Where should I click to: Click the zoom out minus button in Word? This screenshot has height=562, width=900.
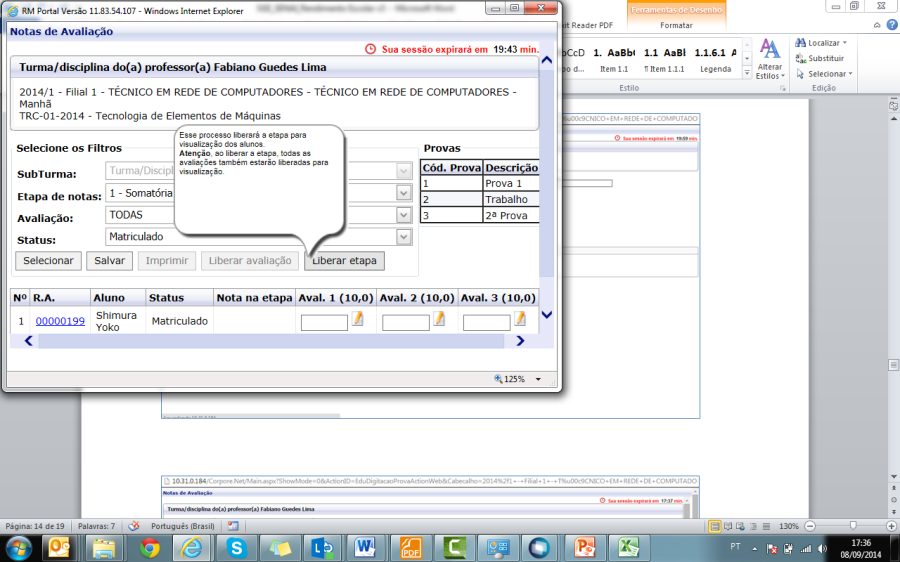click(x=810, y=526)
